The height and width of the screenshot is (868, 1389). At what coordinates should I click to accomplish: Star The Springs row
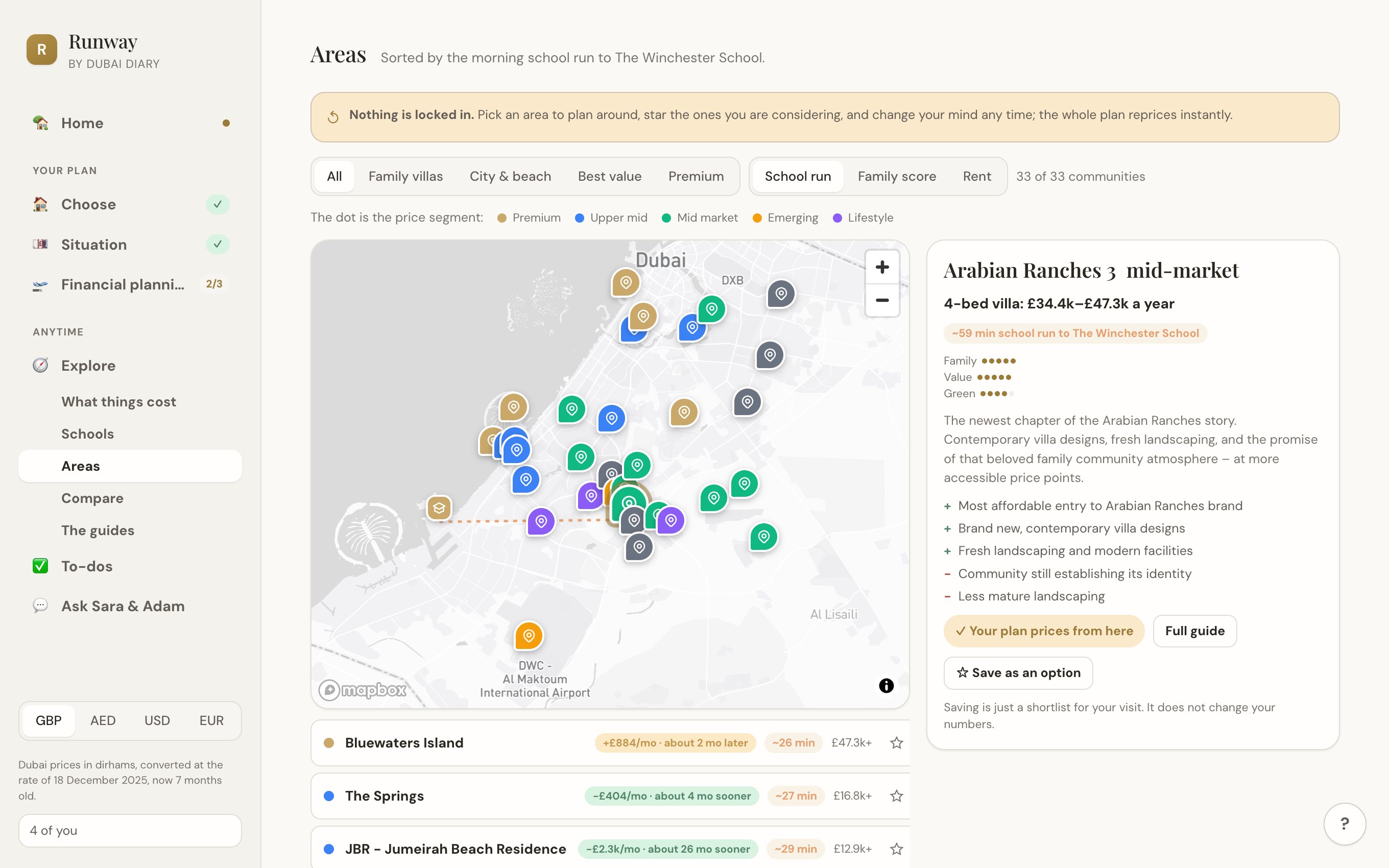pos(897,795)
